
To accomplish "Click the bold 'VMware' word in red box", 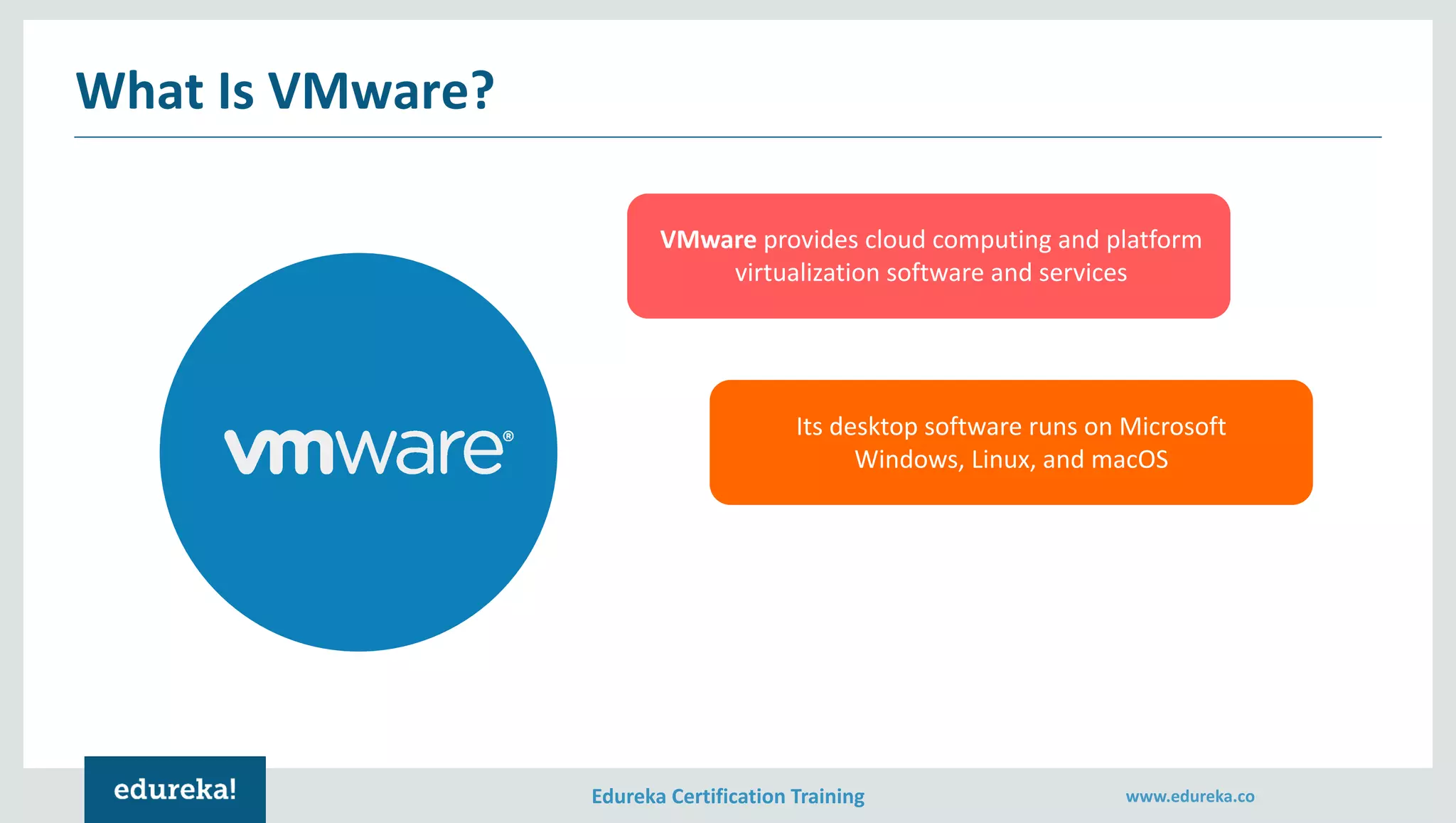I will tap(707, 240).
